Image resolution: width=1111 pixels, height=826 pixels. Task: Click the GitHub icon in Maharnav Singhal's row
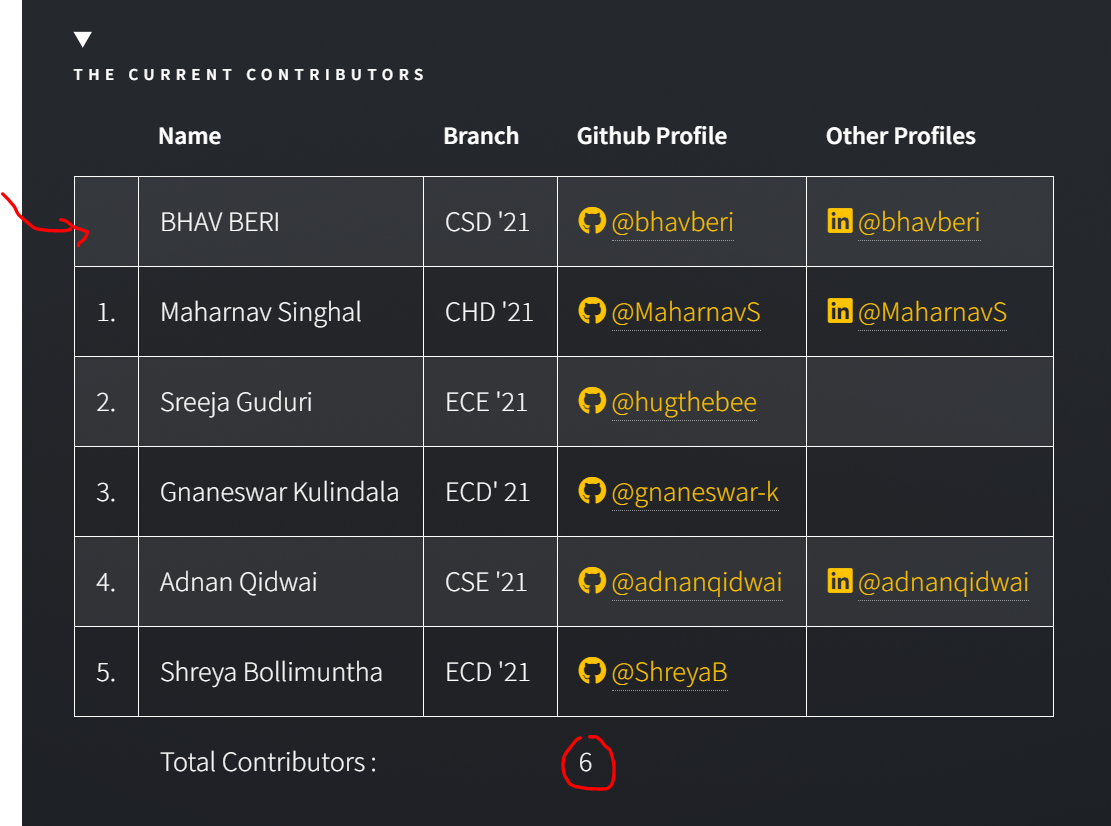593,311
